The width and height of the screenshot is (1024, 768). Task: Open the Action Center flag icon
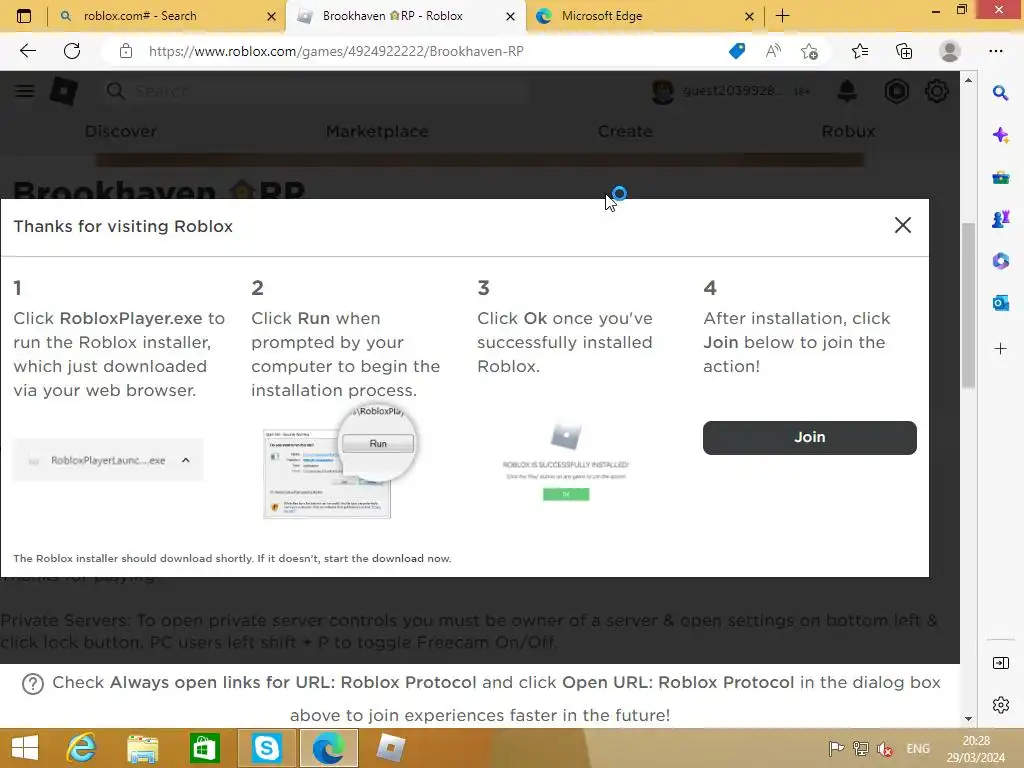836,749
